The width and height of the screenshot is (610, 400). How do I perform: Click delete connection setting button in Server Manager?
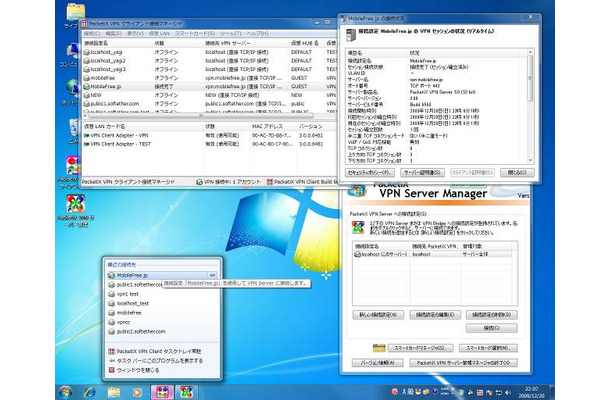click(x=492, y=315)
